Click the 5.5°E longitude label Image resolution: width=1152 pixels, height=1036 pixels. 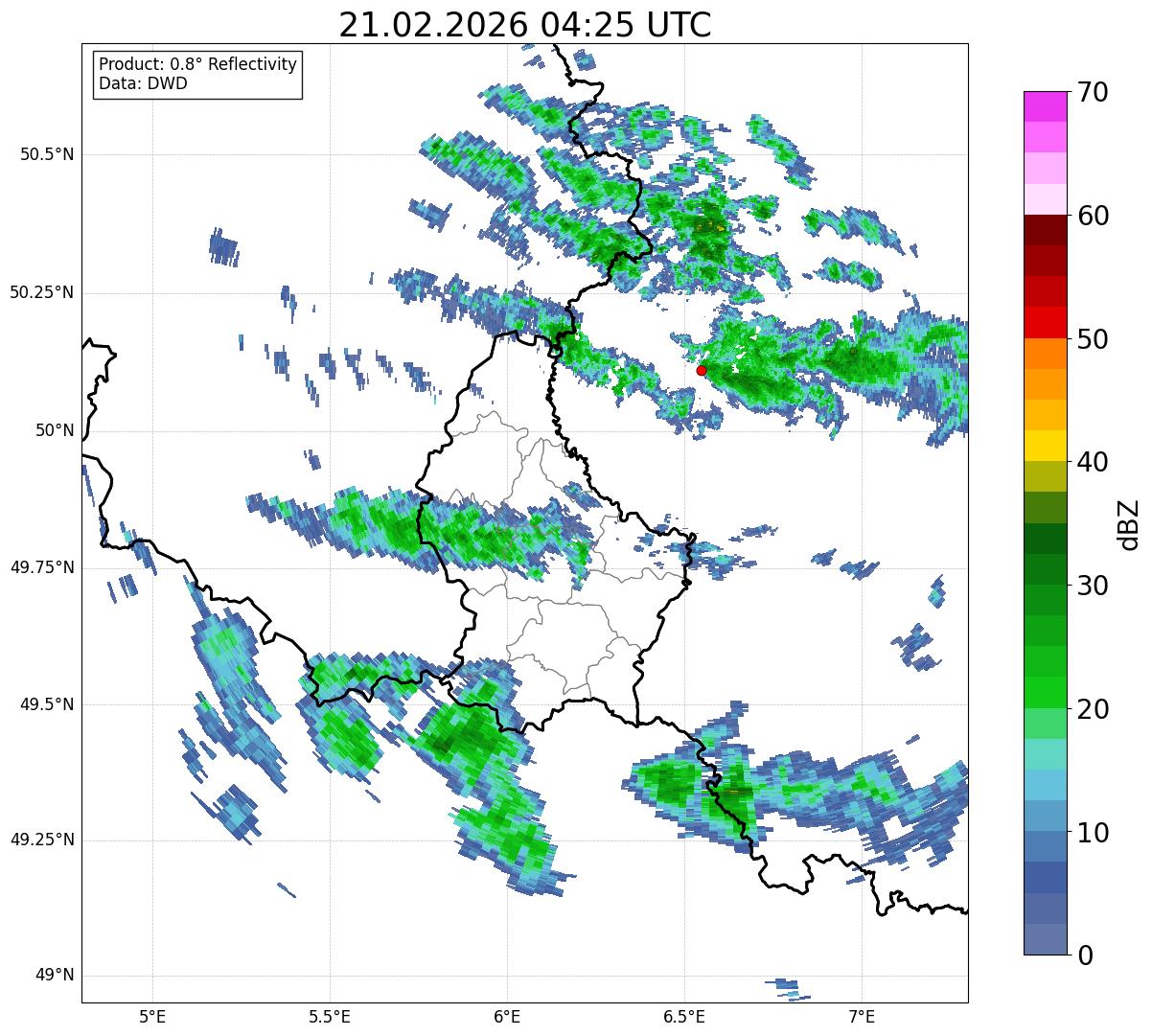pyautogui.click(x=330, y=1016)
